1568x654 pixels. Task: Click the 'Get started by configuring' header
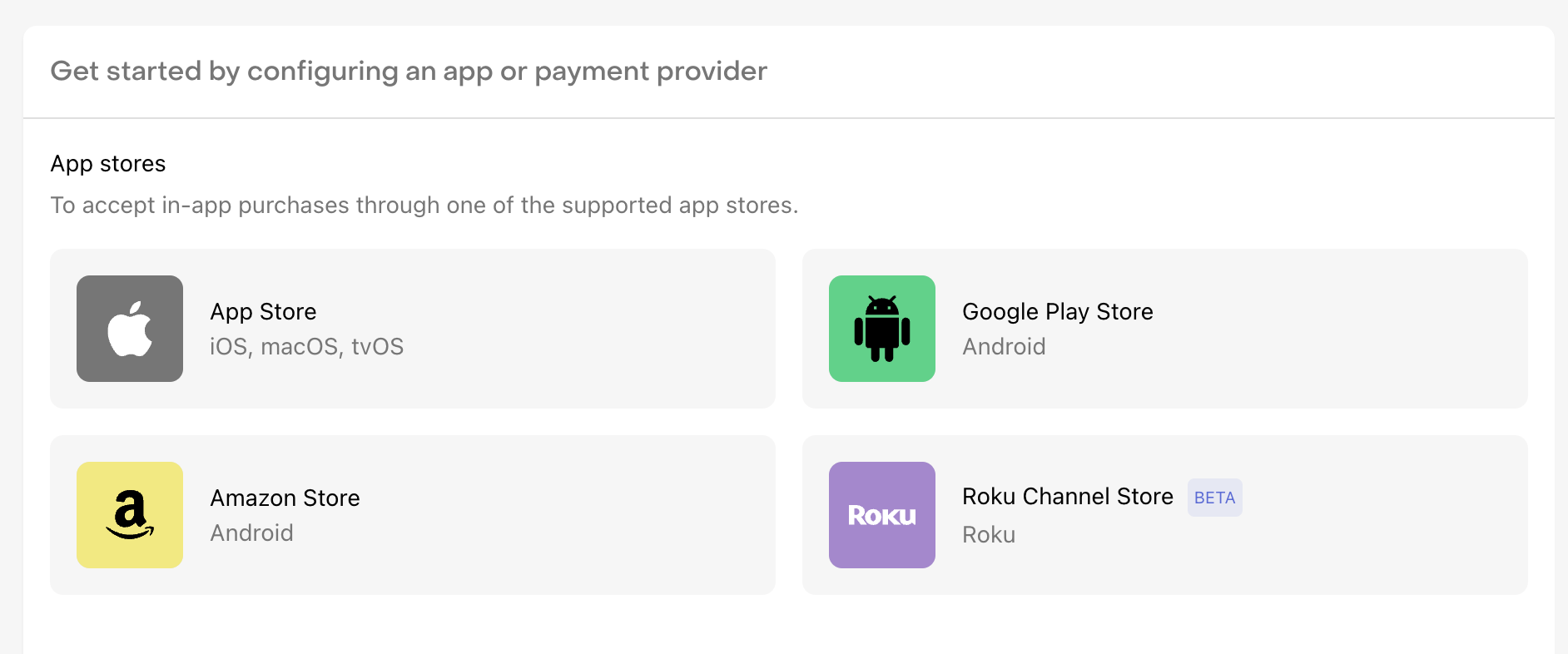[409, 72]
